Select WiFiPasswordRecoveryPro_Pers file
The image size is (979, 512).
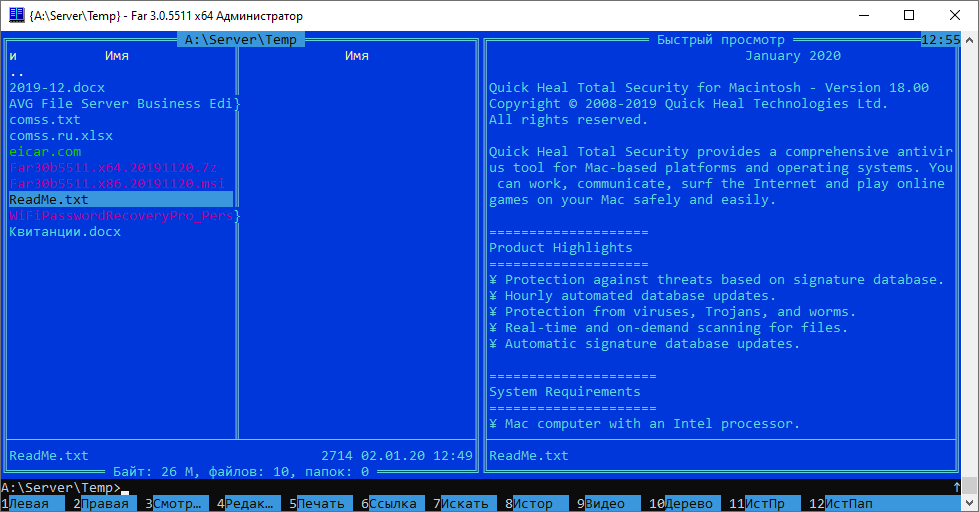[121, 215]
